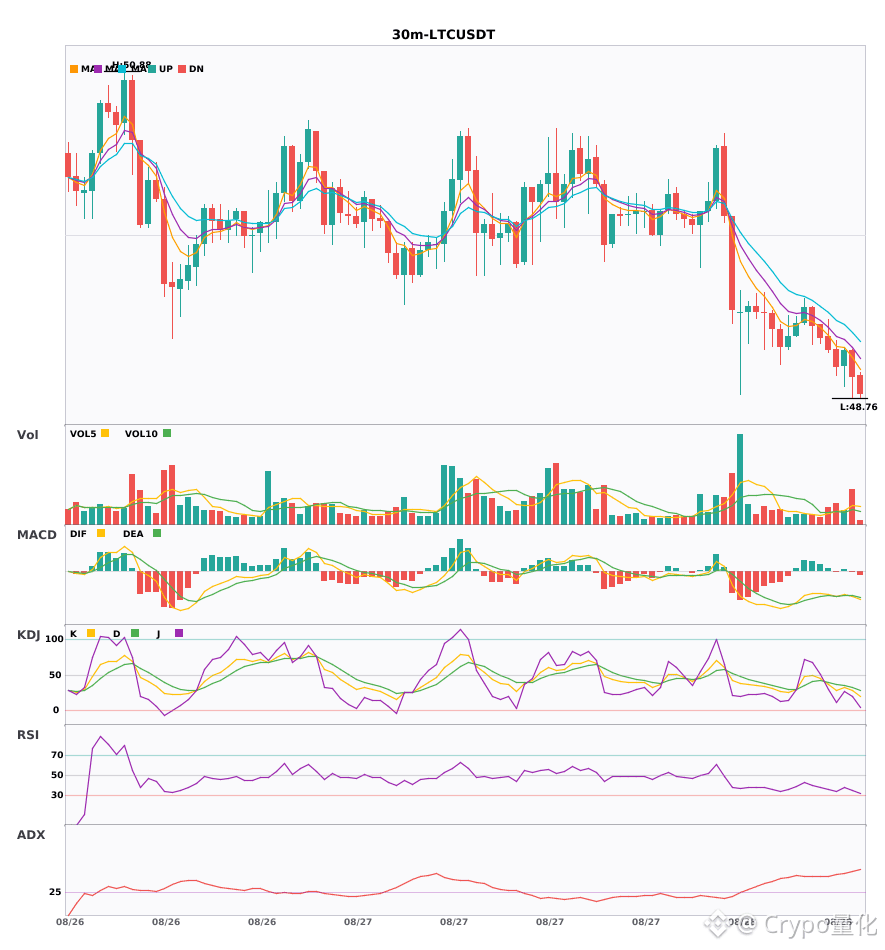
Task: Click the KDJ axis value 0
Action: tap(56, 710)
